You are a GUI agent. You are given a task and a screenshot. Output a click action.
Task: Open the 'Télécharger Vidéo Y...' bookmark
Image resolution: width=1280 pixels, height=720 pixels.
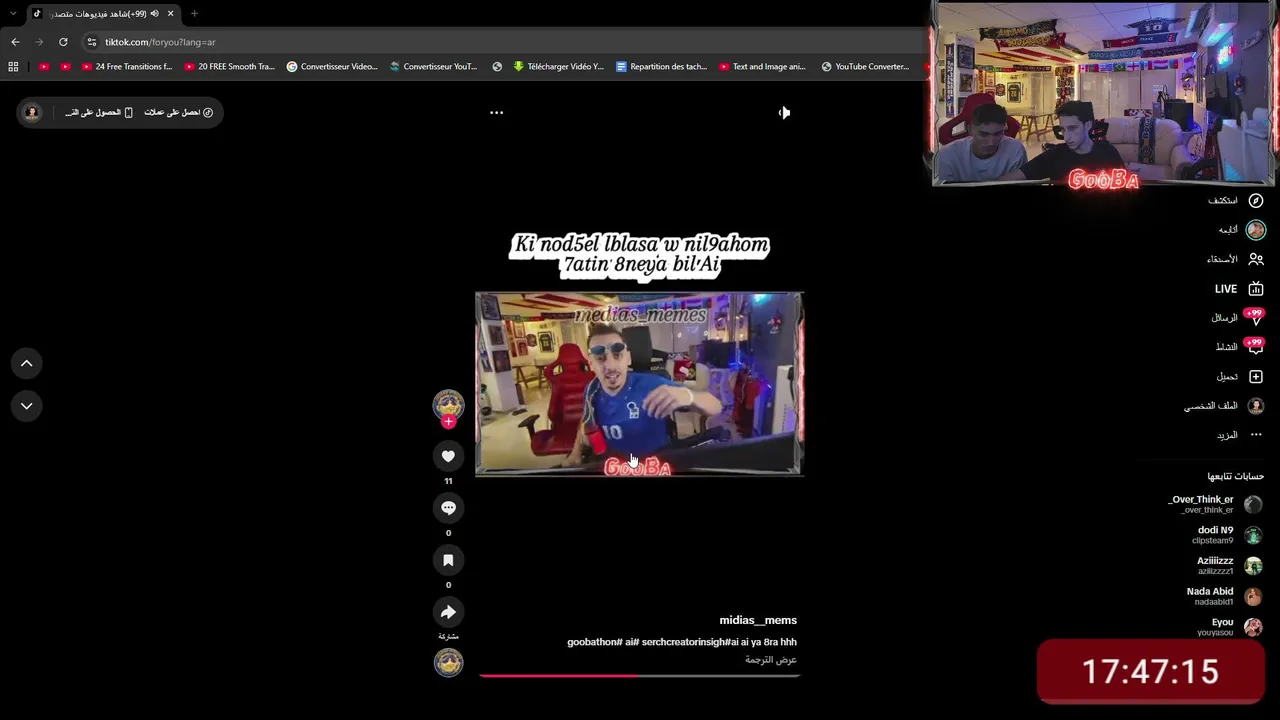(559, 67)
